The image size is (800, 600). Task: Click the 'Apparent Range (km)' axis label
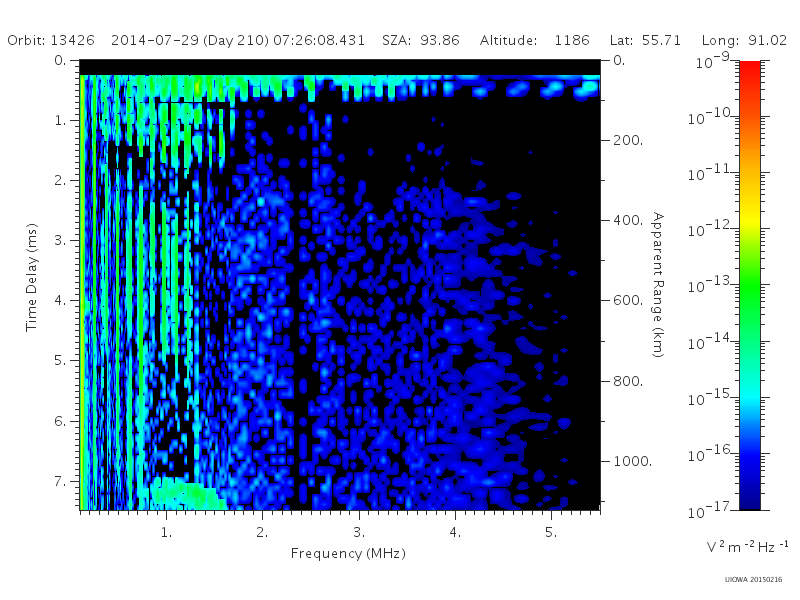coord(659,285)
